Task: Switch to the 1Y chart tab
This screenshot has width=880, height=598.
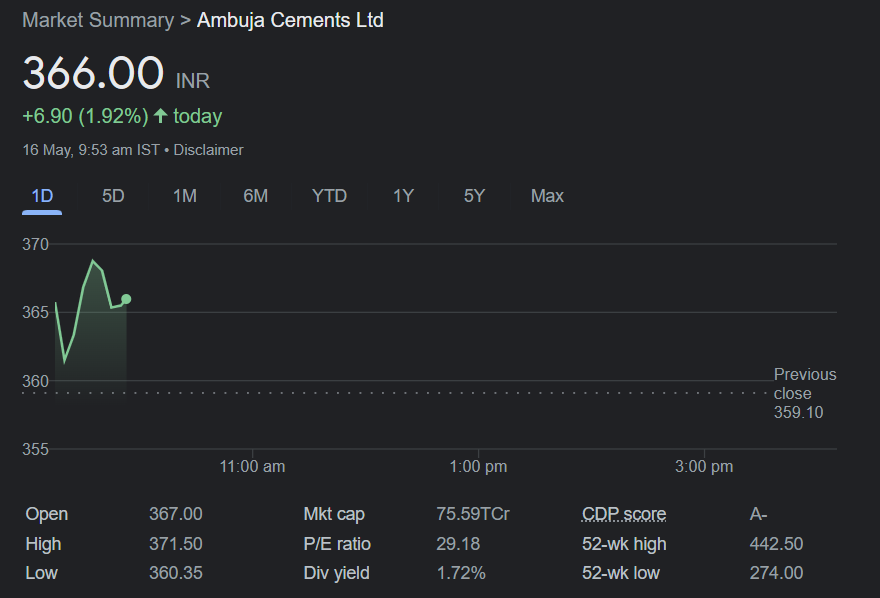Action: pos(403,196)
